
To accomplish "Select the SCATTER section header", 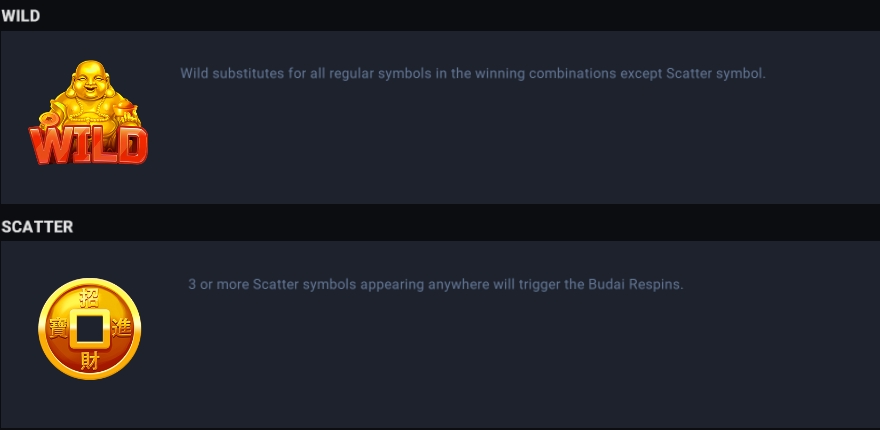I will pos(37,227).
